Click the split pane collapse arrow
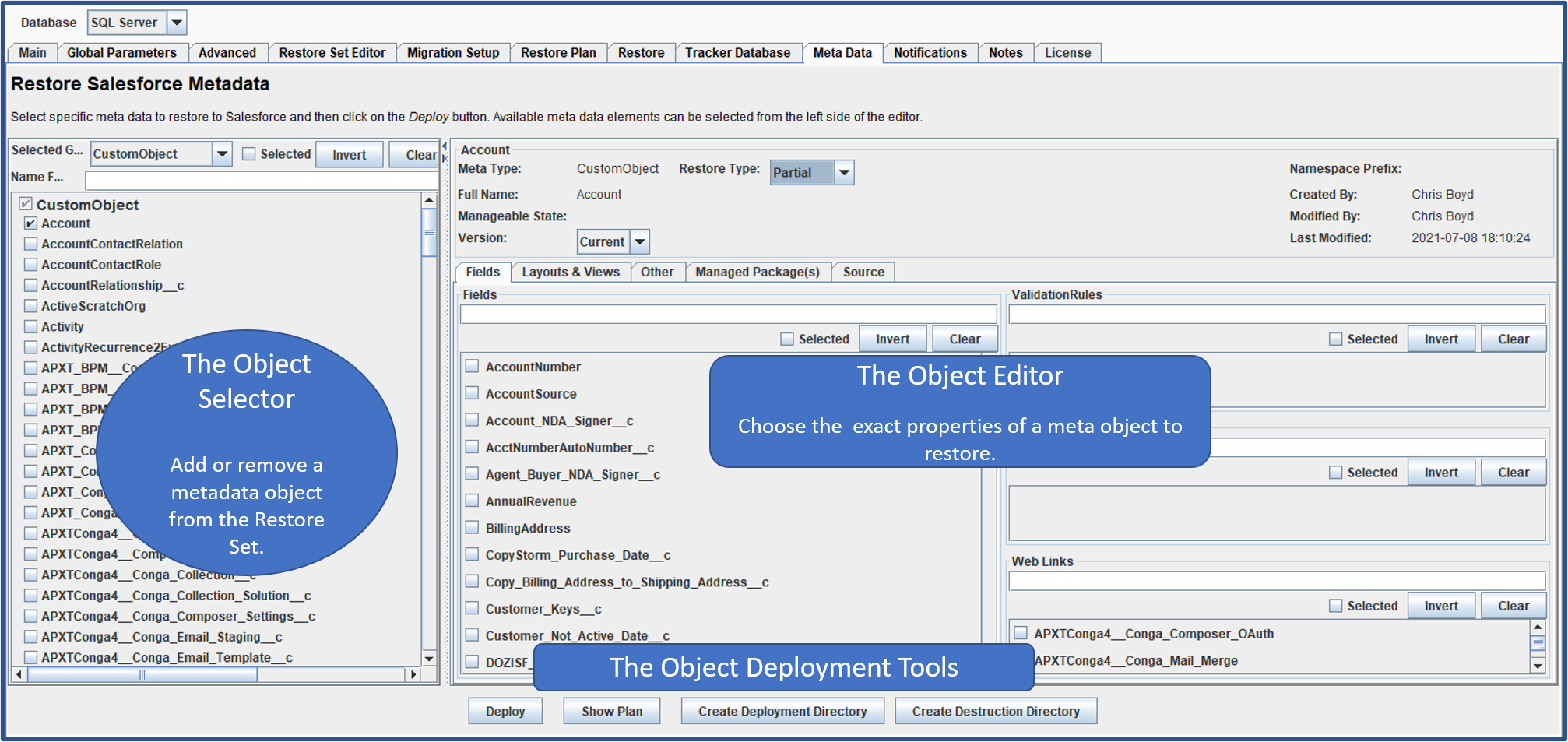Image resolution: width=1568 pixels, height=742 pixels. 445,146
